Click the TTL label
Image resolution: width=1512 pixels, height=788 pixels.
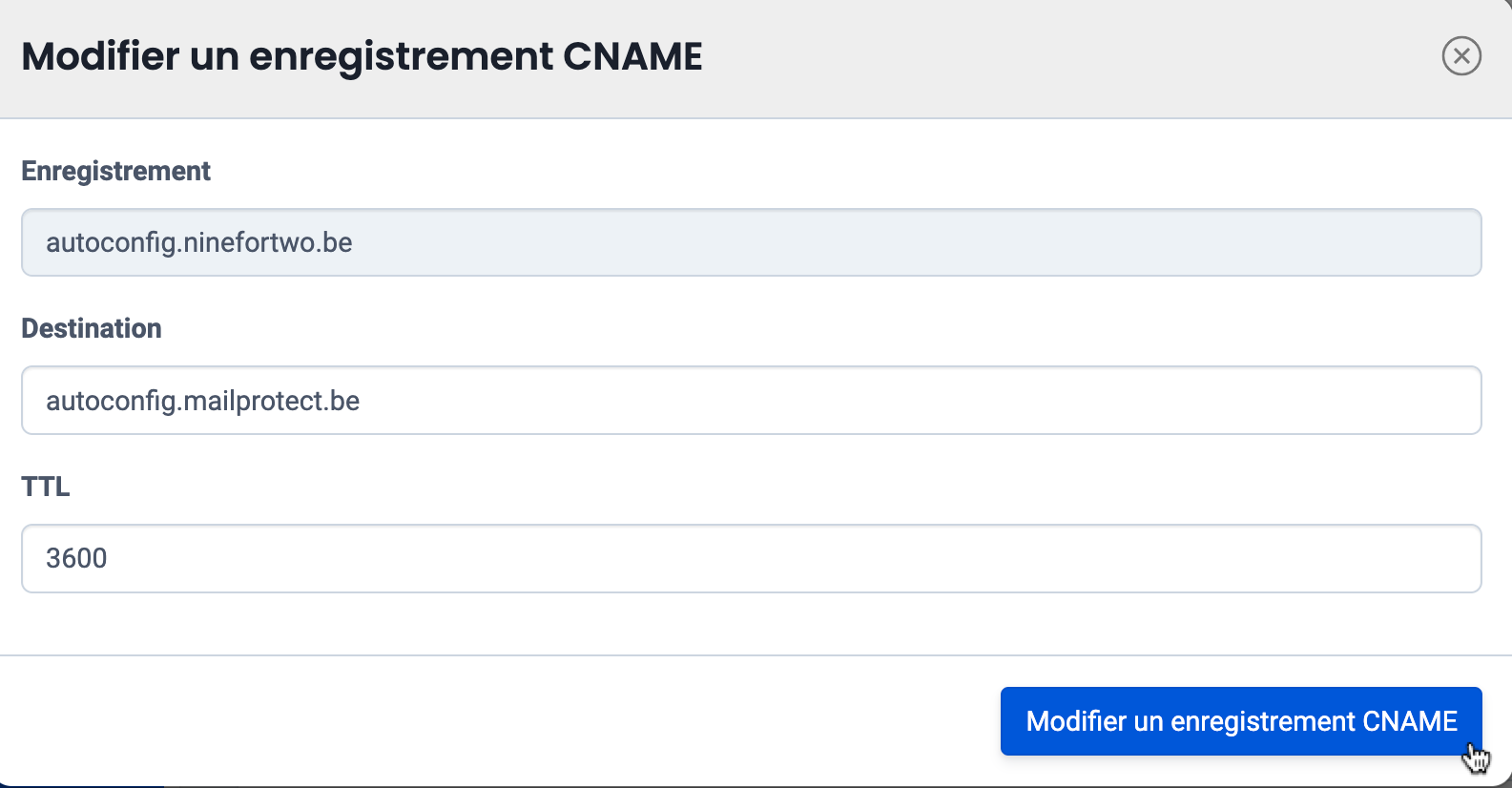46,487
